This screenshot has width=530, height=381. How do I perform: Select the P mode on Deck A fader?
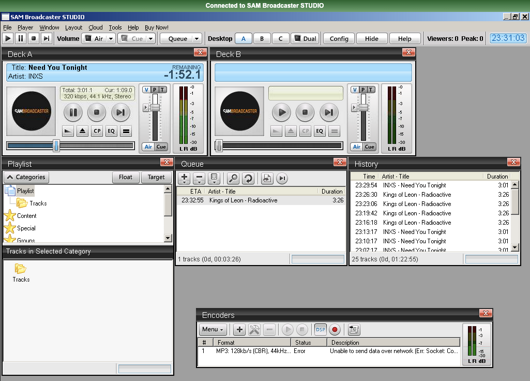[x=154, y=90]
